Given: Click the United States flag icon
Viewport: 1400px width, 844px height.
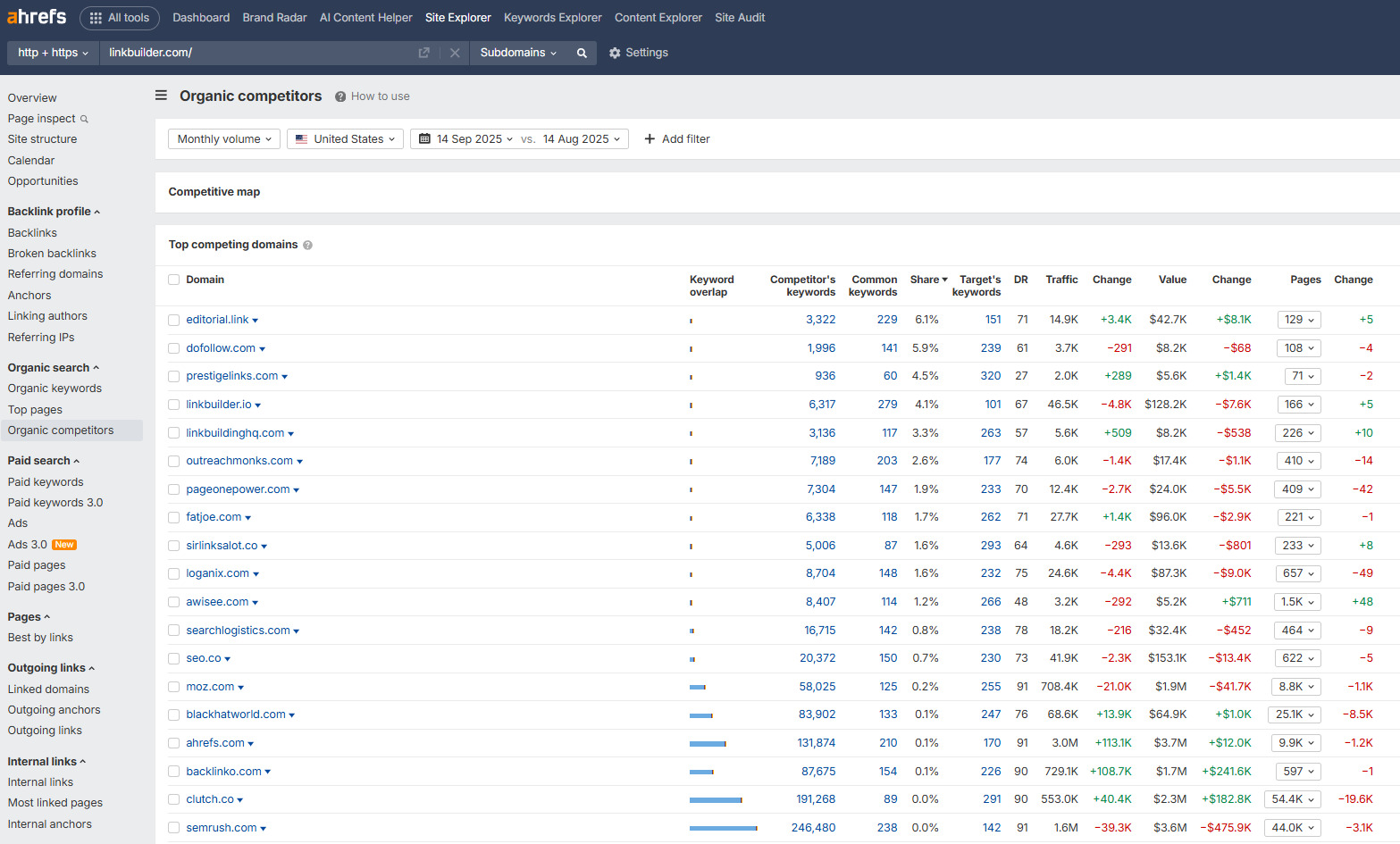Looking at the screenshot, I should tap(302, 138).
